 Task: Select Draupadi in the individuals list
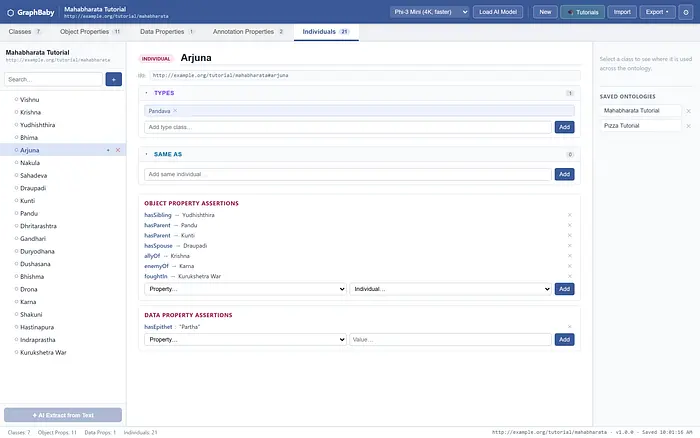(x=33, y=188)
